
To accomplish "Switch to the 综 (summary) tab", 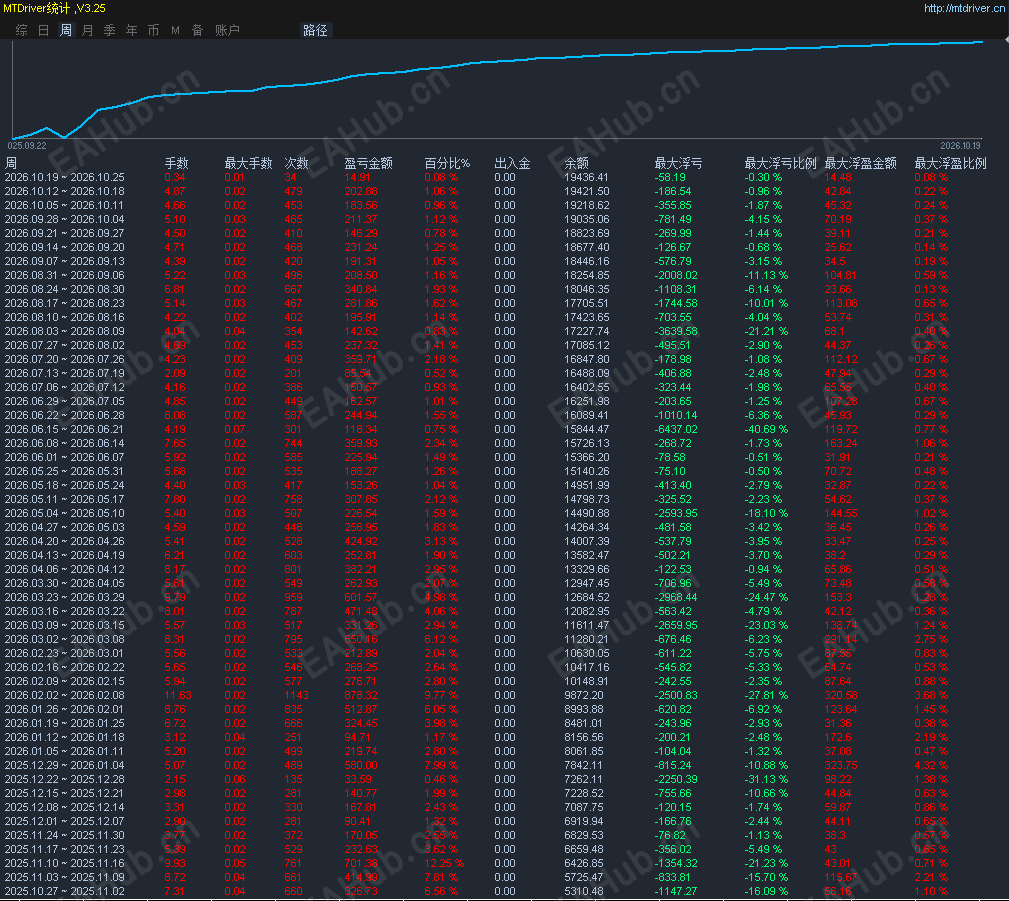I will pyautogui.click(x=21, y=30).
